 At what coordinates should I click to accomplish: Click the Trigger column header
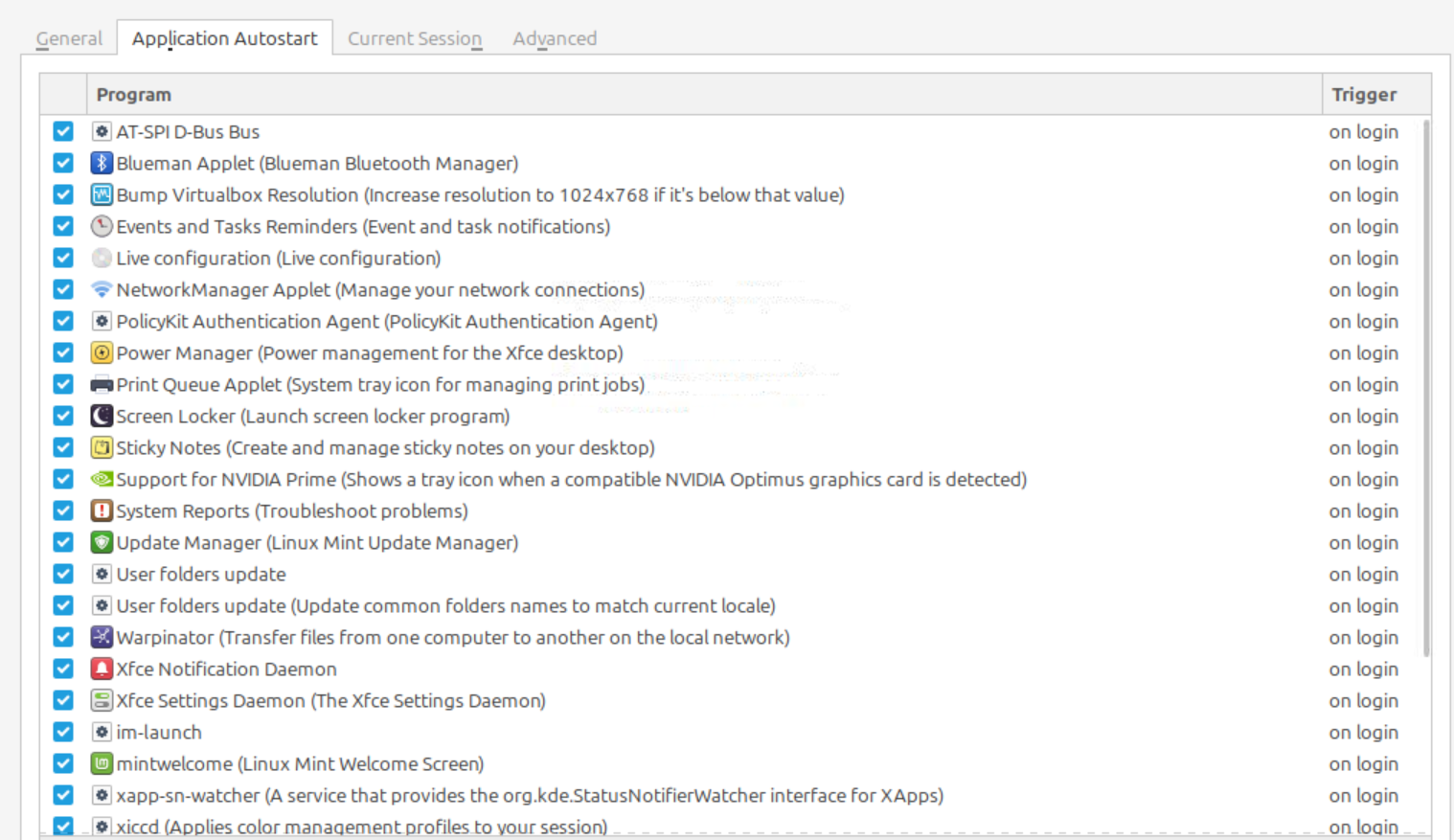(x=1376, y=94)
